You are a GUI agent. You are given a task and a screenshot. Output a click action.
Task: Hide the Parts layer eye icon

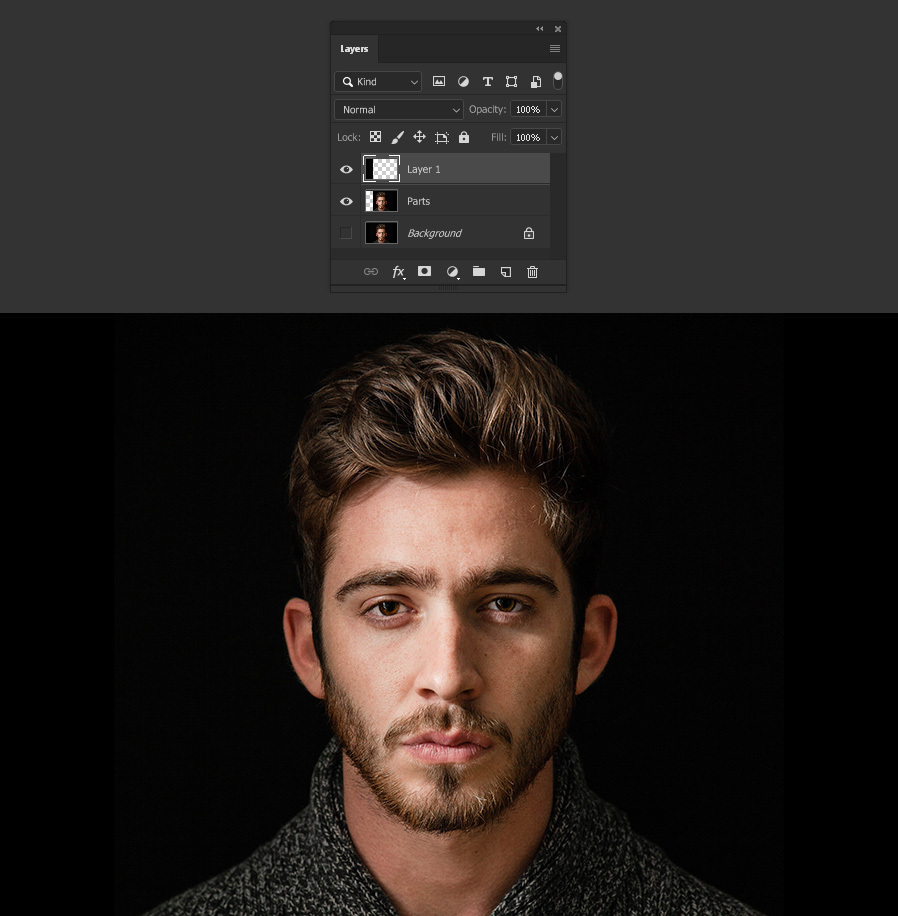coord(346,202)
